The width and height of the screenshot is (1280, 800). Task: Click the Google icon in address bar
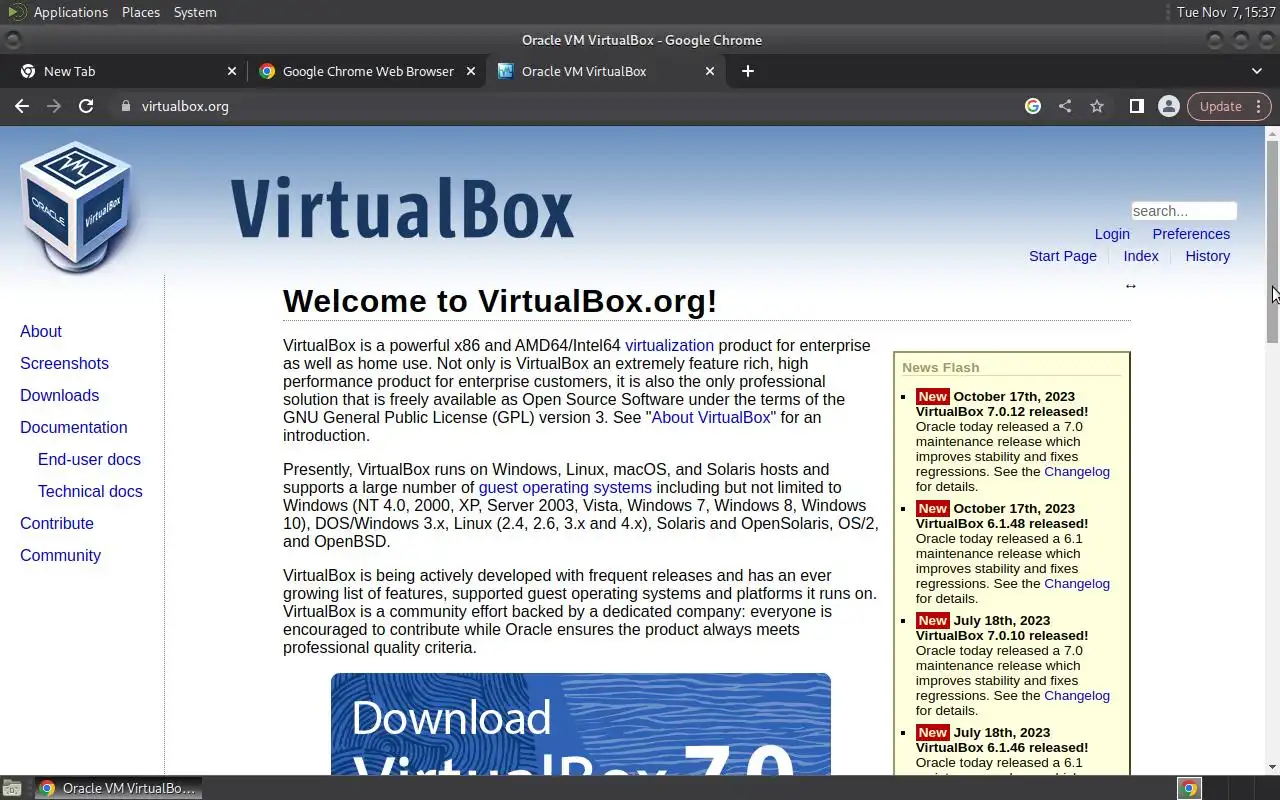1033,106
